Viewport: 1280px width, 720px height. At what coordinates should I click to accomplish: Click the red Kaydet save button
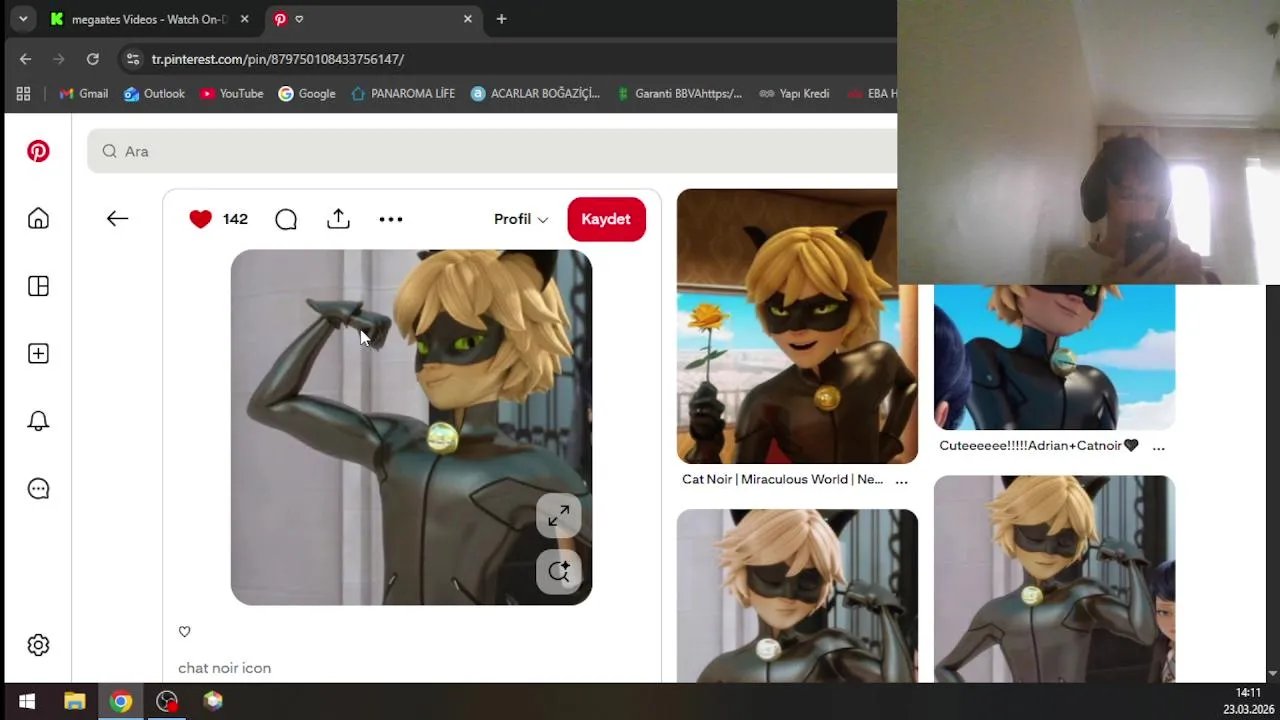(x=606, y=219)
